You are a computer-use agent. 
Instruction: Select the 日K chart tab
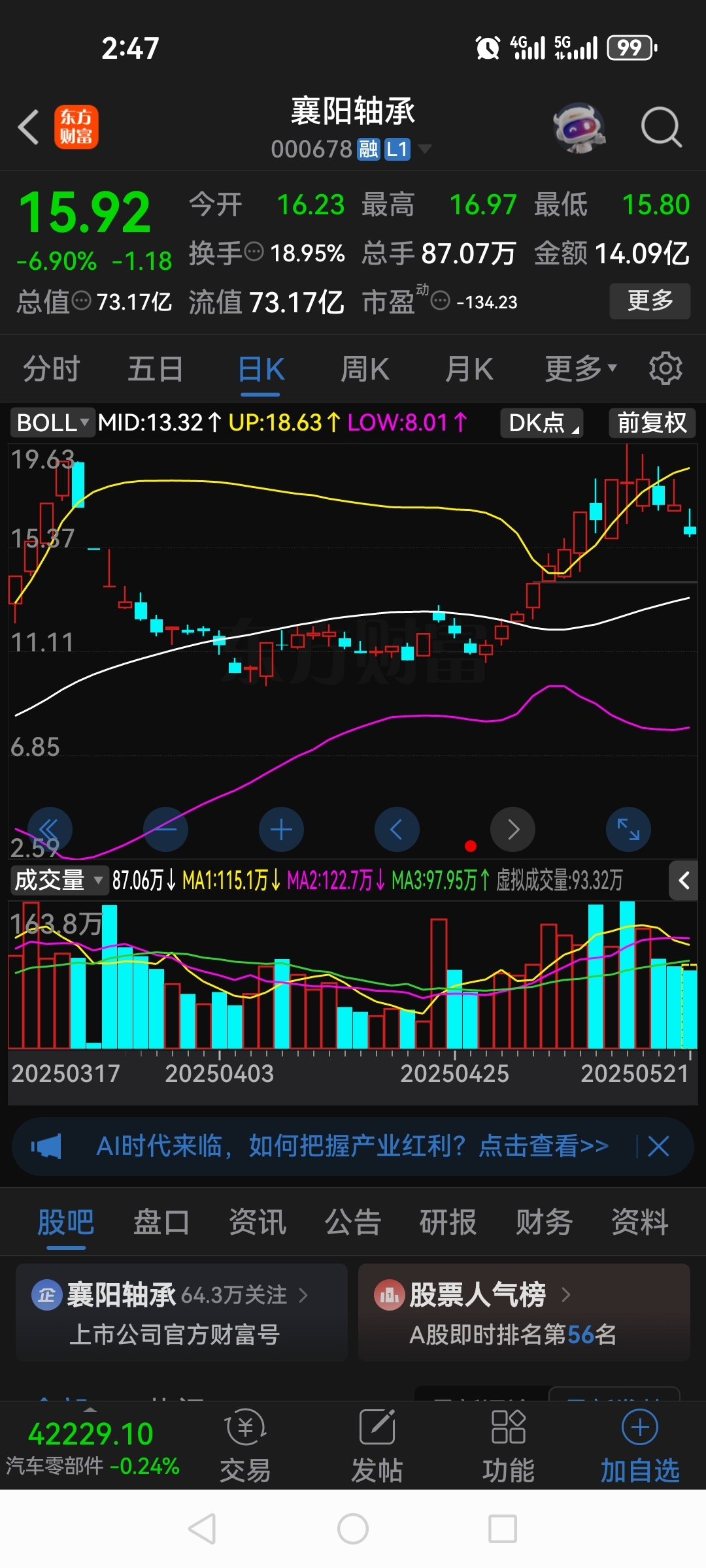(x=261, y=368)
